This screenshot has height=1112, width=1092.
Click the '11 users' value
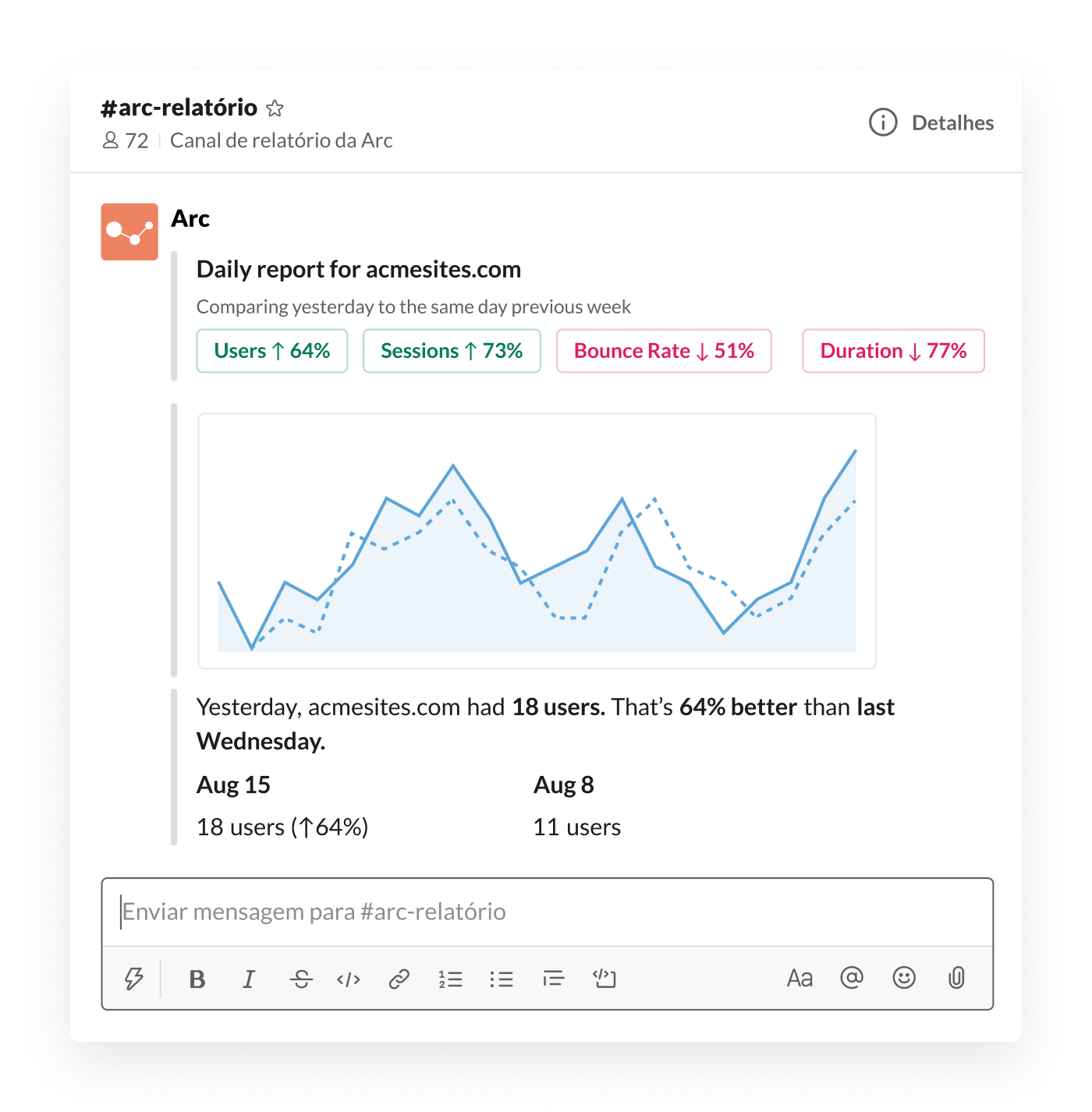577,827
